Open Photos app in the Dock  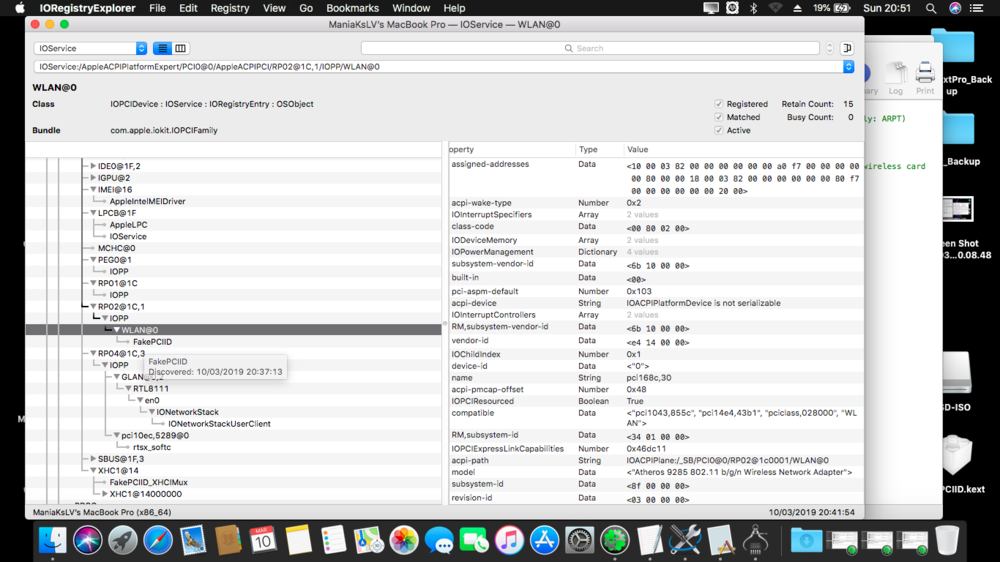coord(404,540)
